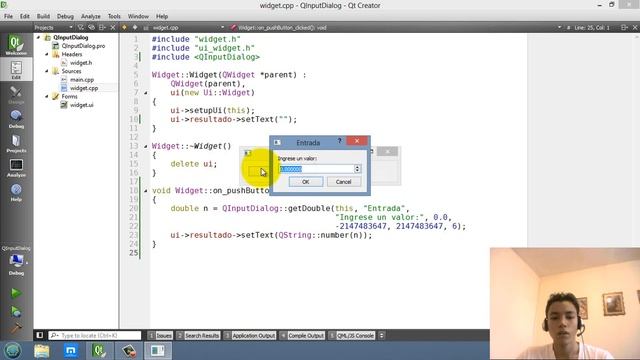
Task: Switch to Qt Creator in the taskbar
Action: point(99,351)
